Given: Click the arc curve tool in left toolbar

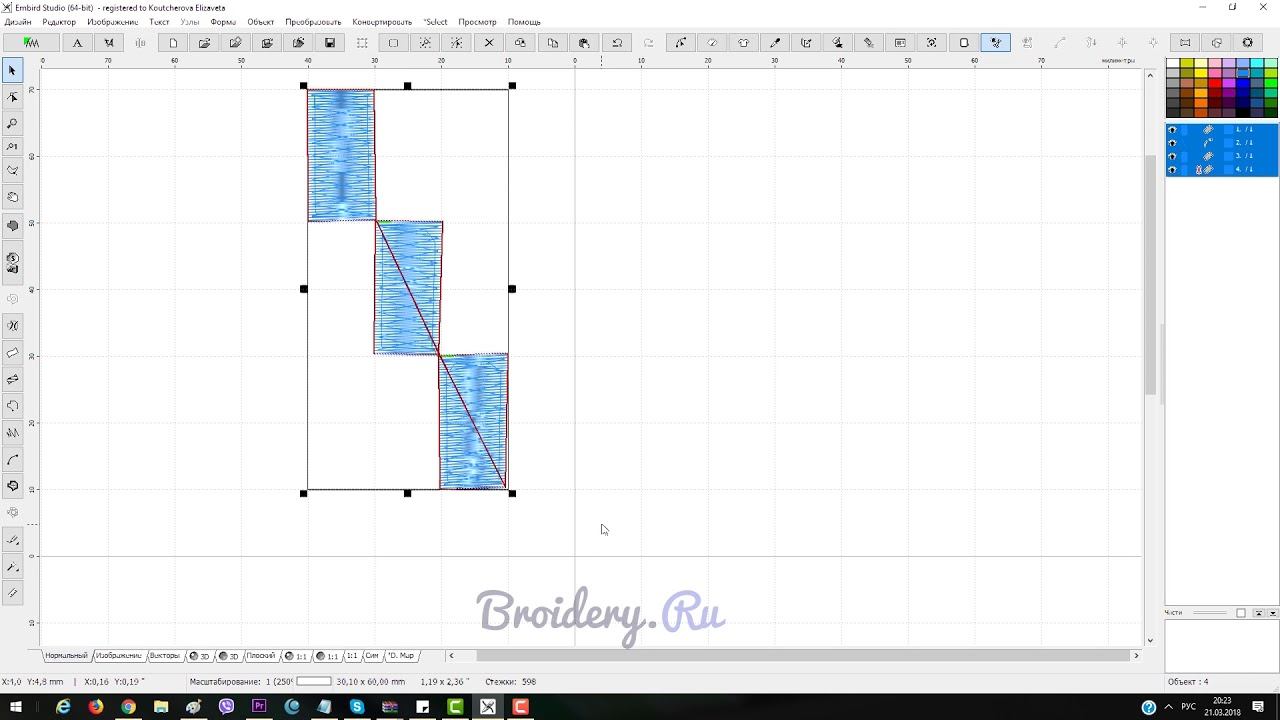Looking at the screenshot, I should click(x=12, y=460).
